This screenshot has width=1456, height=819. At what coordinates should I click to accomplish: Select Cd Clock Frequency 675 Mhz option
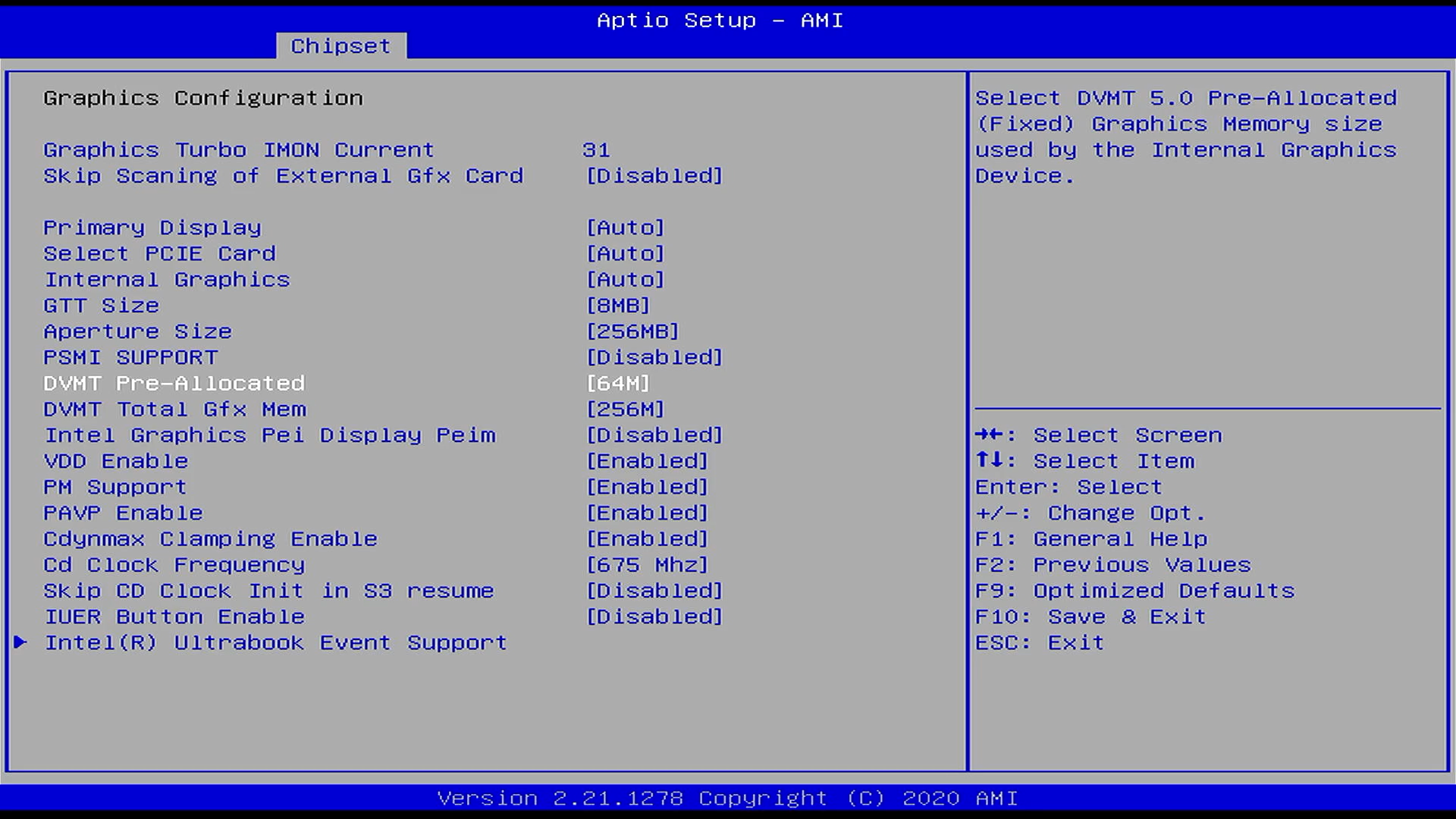click(647, 565)
